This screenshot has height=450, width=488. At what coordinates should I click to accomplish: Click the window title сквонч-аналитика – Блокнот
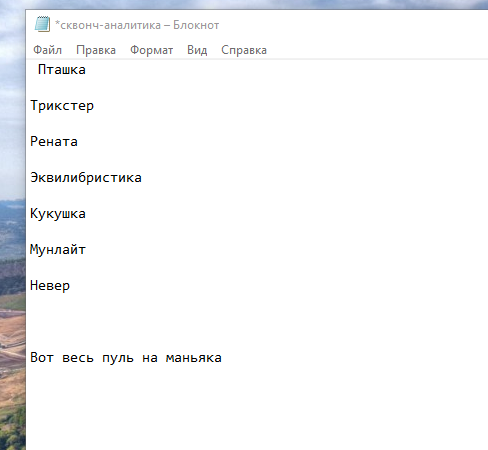[137, 25]
